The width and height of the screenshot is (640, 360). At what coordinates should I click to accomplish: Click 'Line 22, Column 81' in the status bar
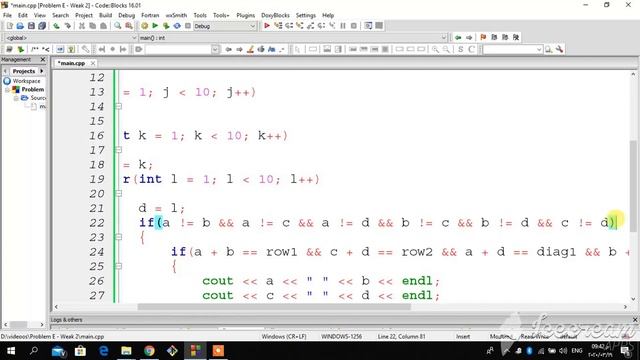(401, 336)
